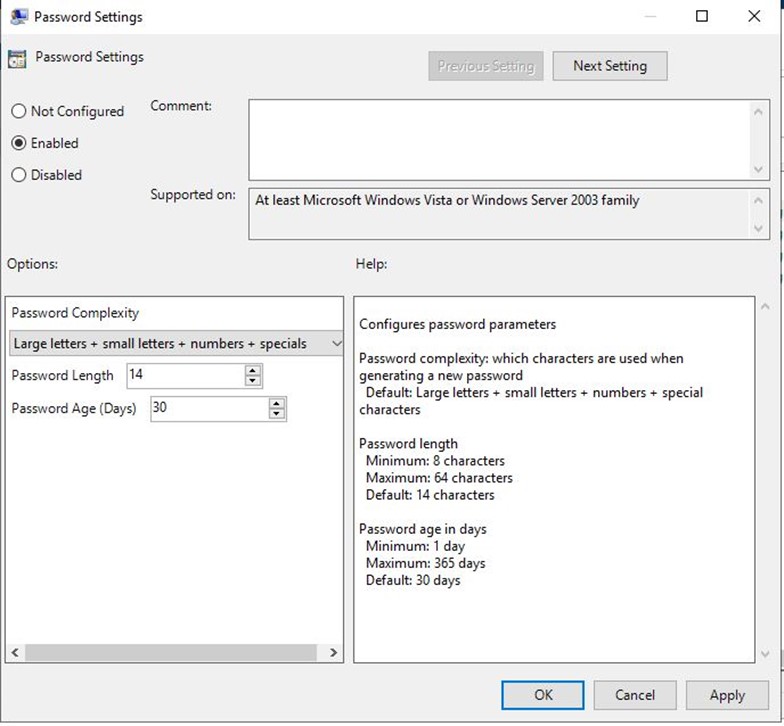Click the Password Settings title bar icon

(x=18, y=17)
